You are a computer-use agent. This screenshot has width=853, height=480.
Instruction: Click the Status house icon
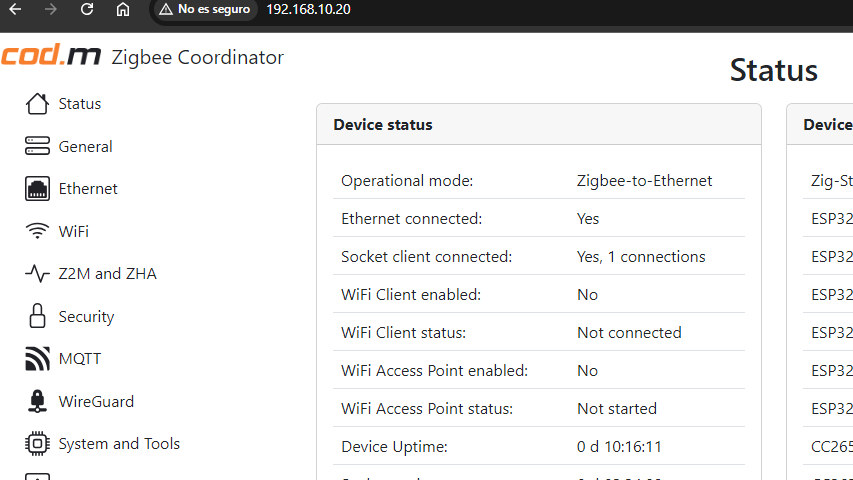pyautogui.click(x=37, y=103)
